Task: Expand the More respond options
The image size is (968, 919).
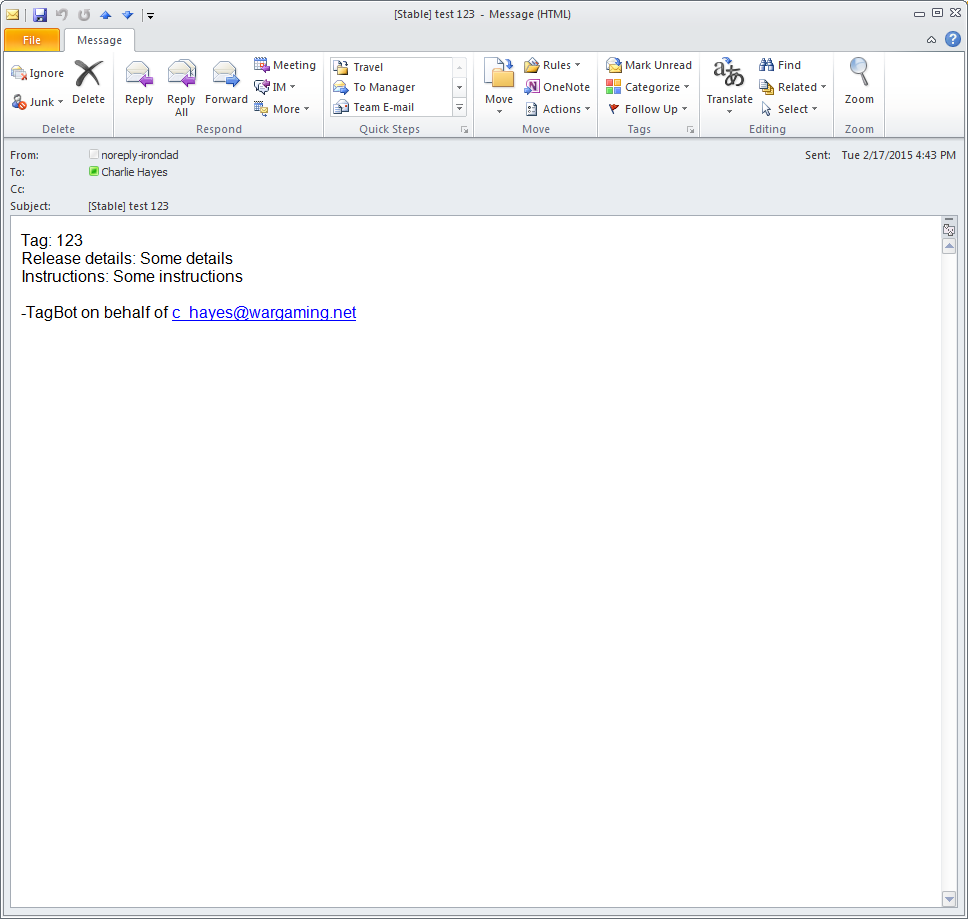Action: tap(306, 109)
